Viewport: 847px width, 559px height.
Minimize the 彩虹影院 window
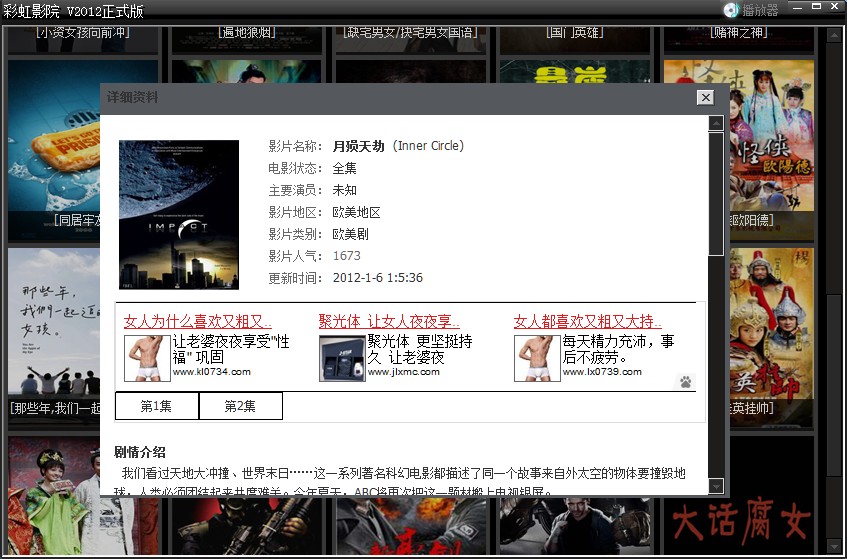797,7
